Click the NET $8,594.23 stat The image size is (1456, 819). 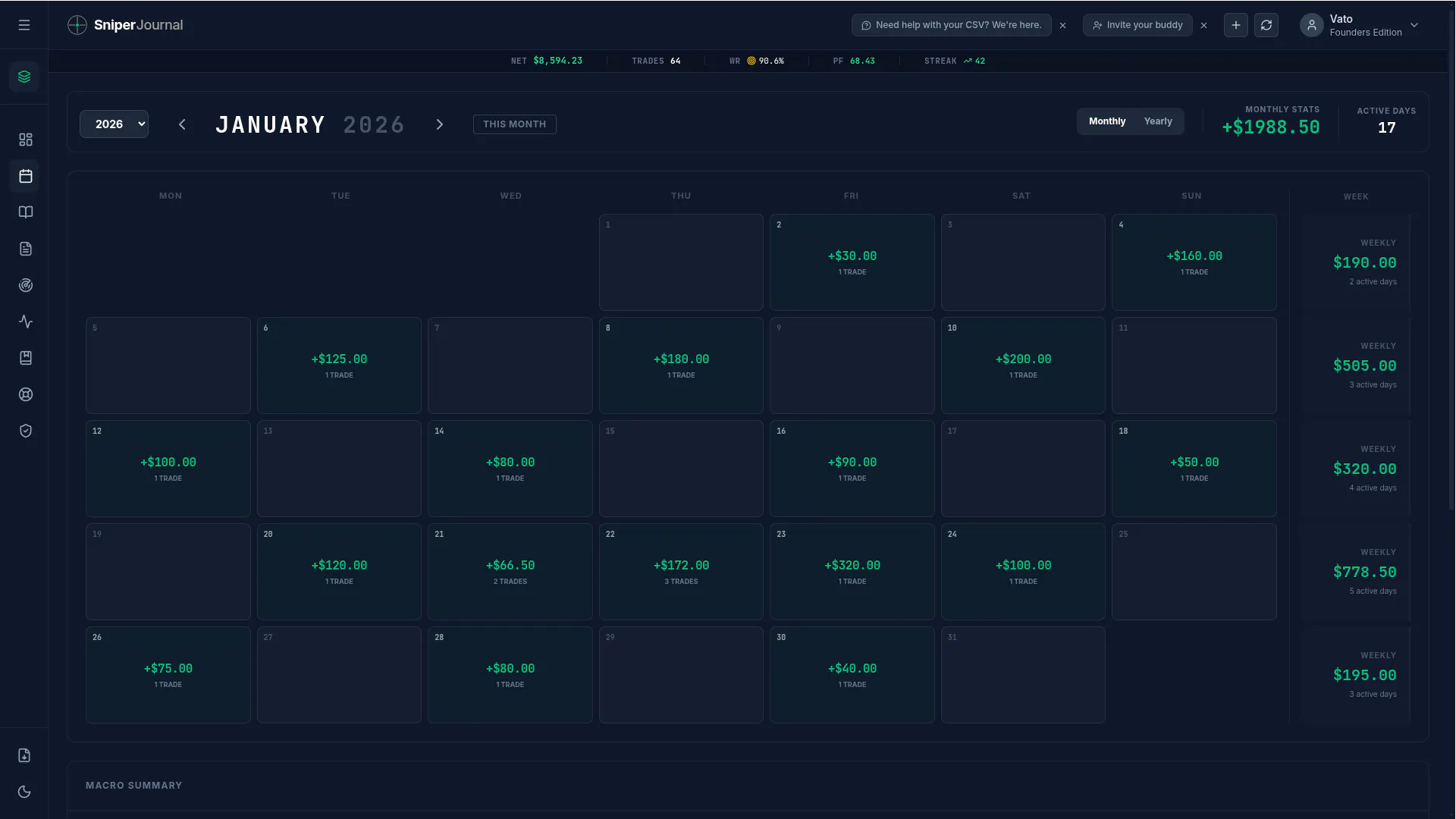pos(547,61)
